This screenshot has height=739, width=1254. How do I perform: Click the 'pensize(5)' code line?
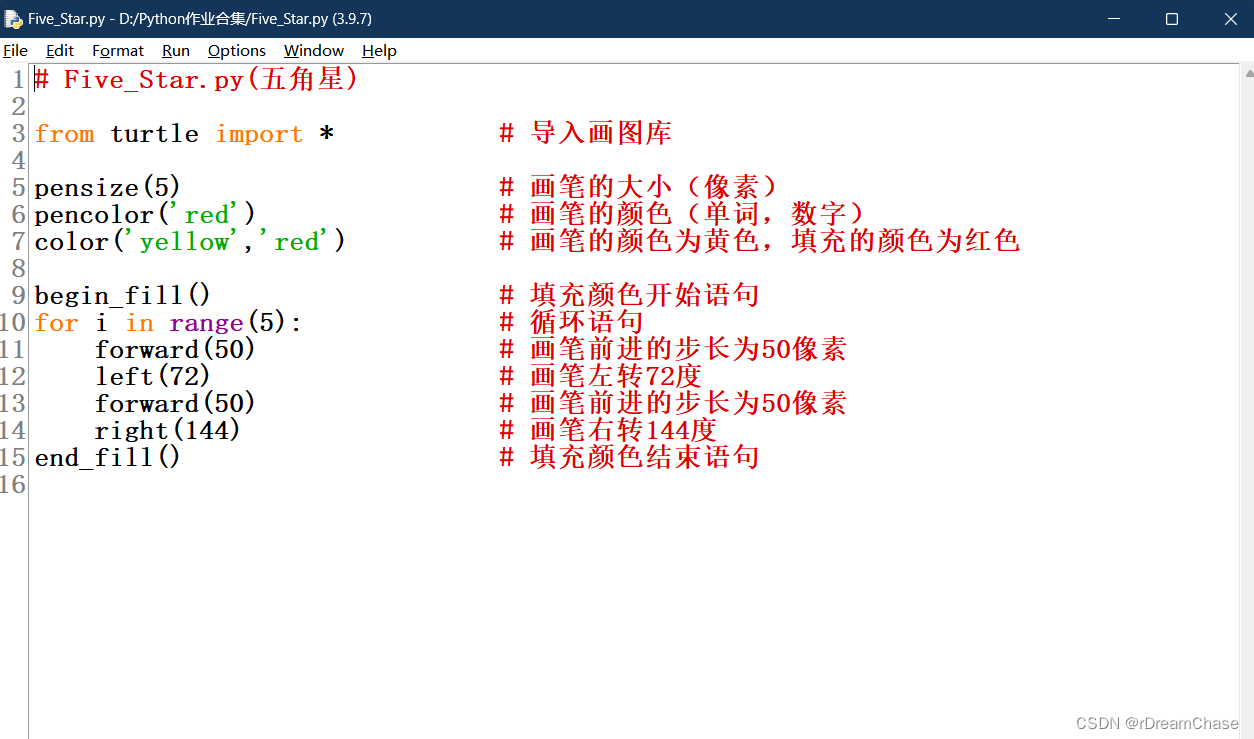[107, 188]
